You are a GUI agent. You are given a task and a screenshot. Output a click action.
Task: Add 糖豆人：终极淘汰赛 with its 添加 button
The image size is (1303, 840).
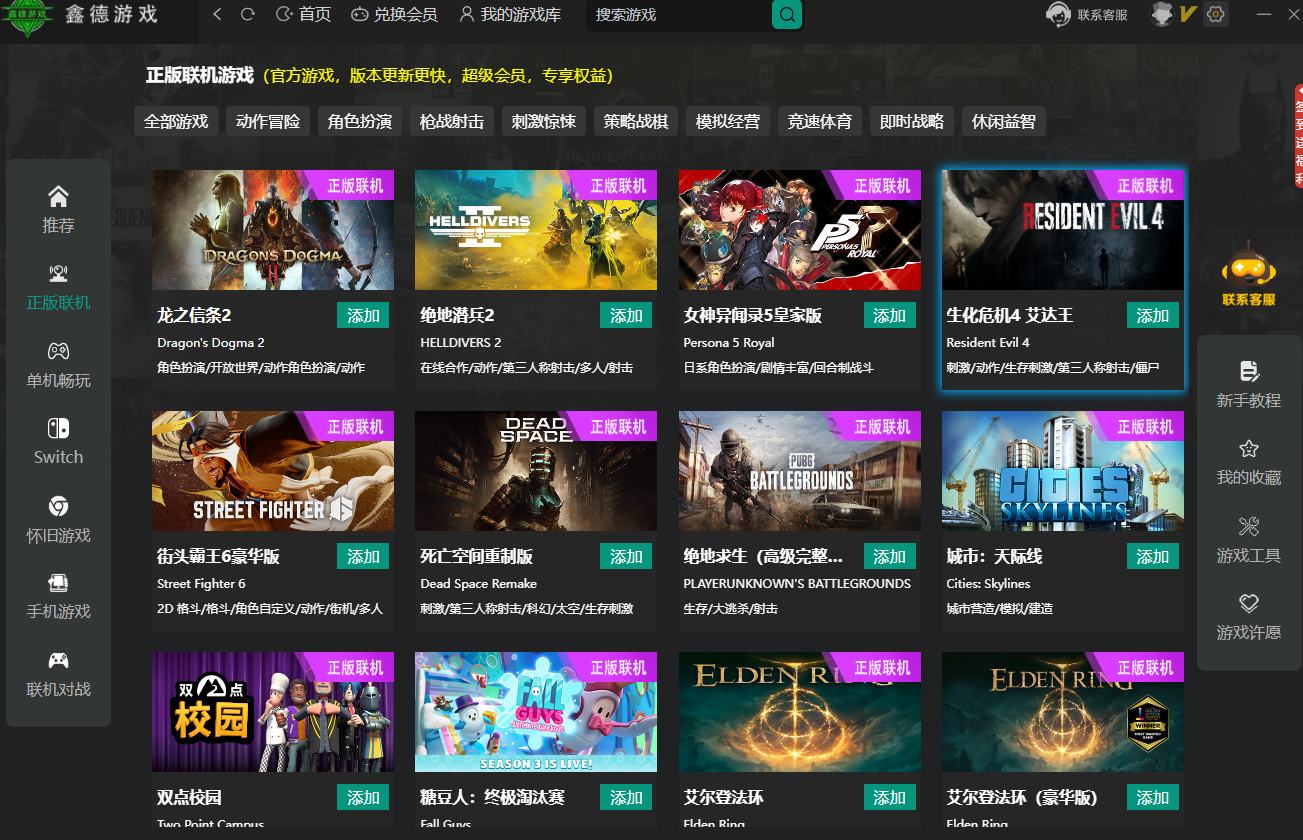626,797
